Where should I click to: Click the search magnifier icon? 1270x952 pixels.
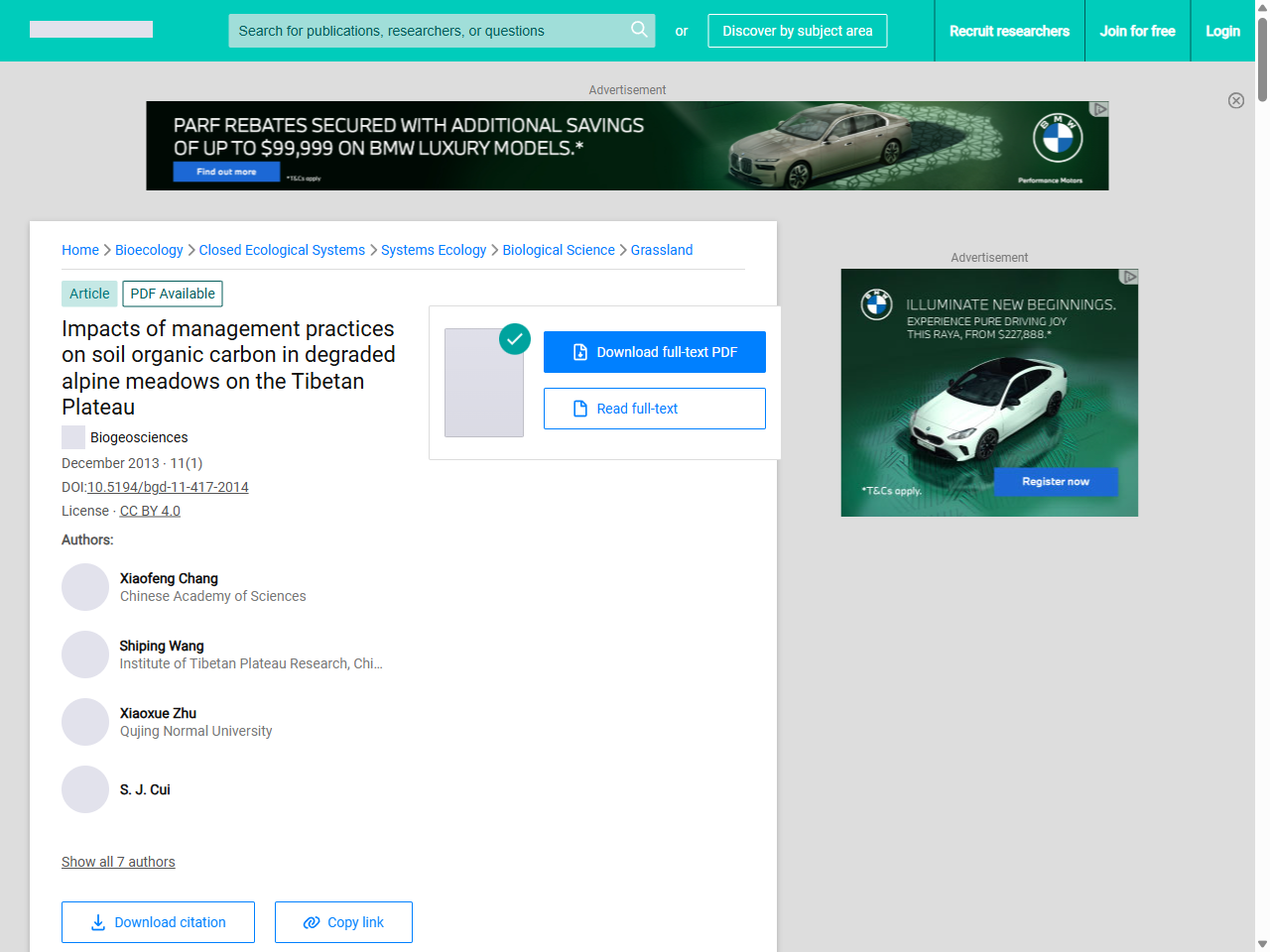639,30
